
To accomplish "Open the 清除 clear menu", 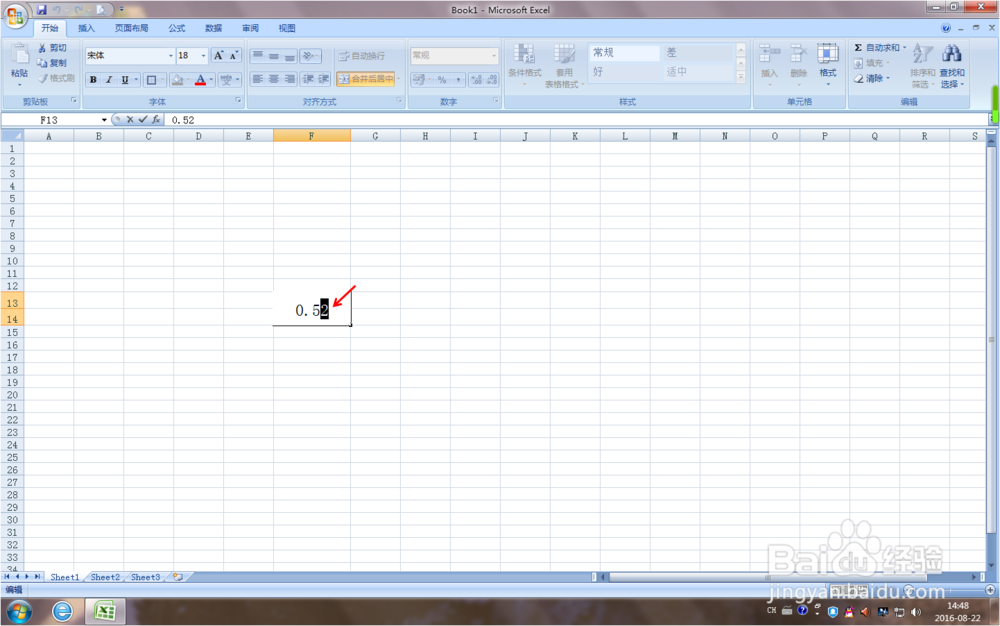I will coord(872,78).
